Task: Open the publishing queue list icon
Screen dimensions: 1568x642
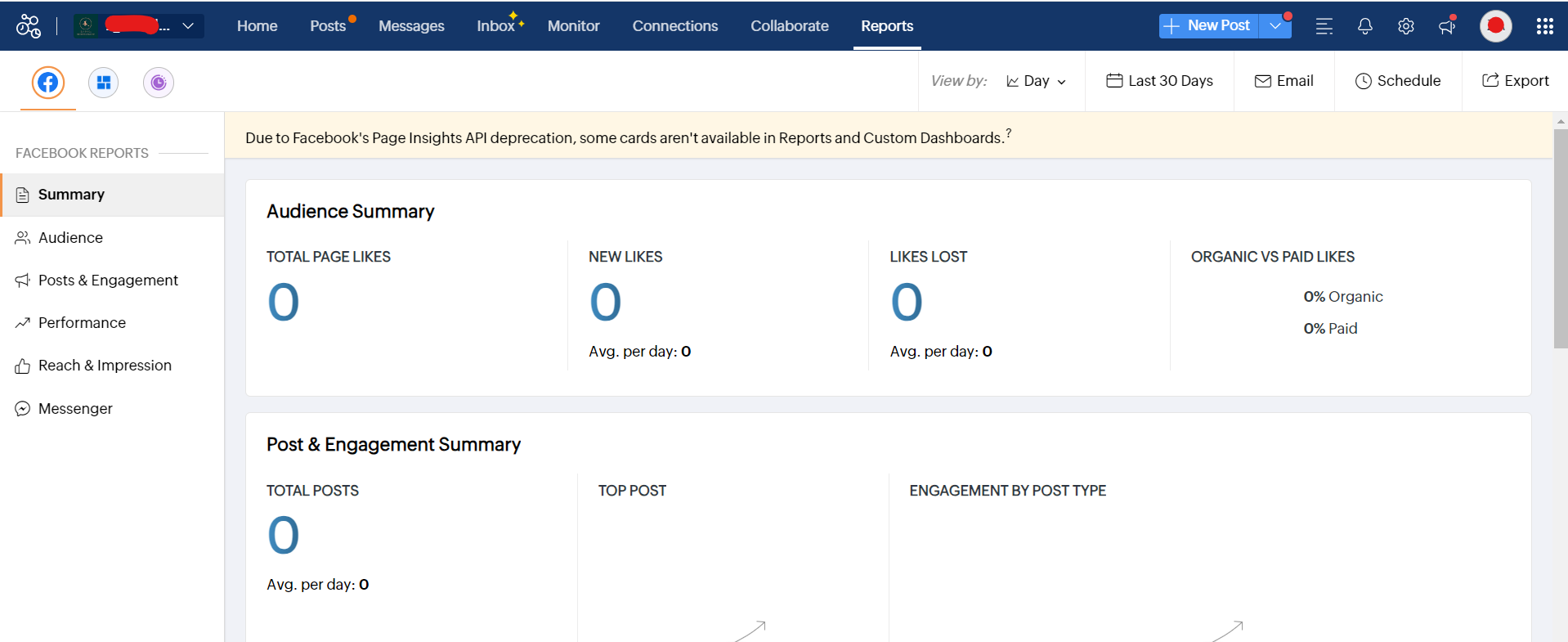Action: pyautogui.click(x=1324, y=26)
